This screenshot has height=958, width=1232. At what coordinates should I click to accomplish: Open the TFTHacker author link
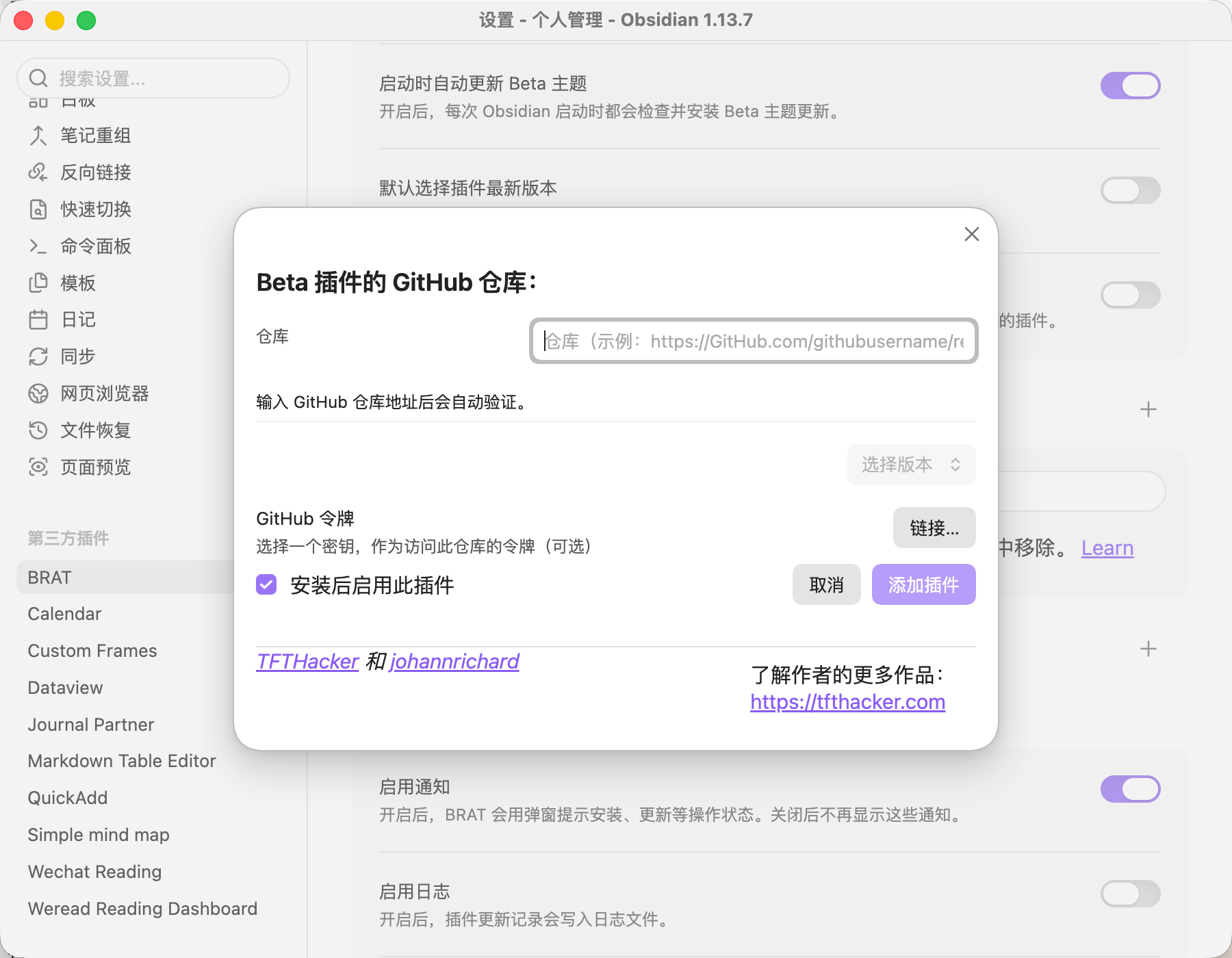pos(307,662)
